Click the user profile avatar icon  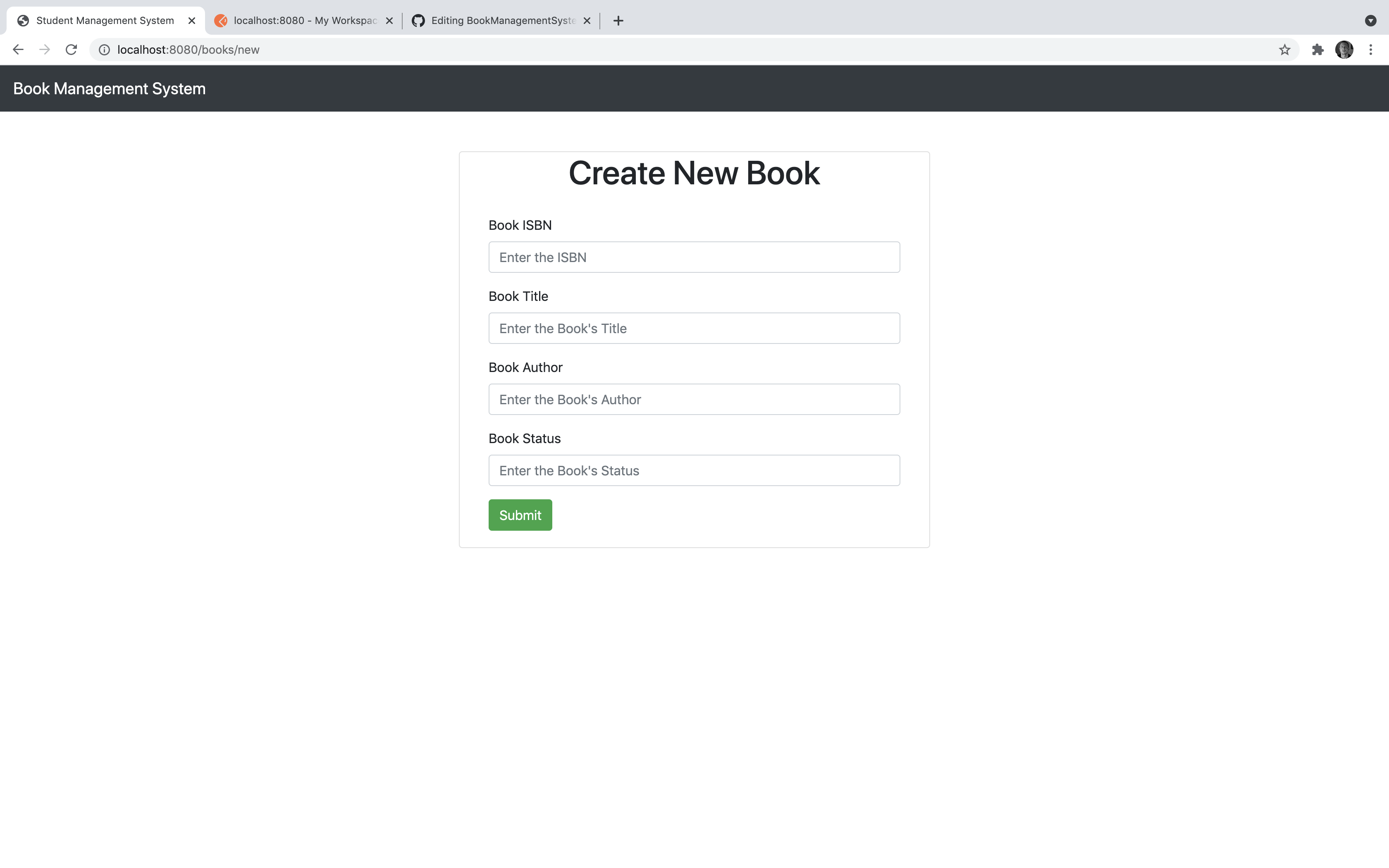point(1345,49)
